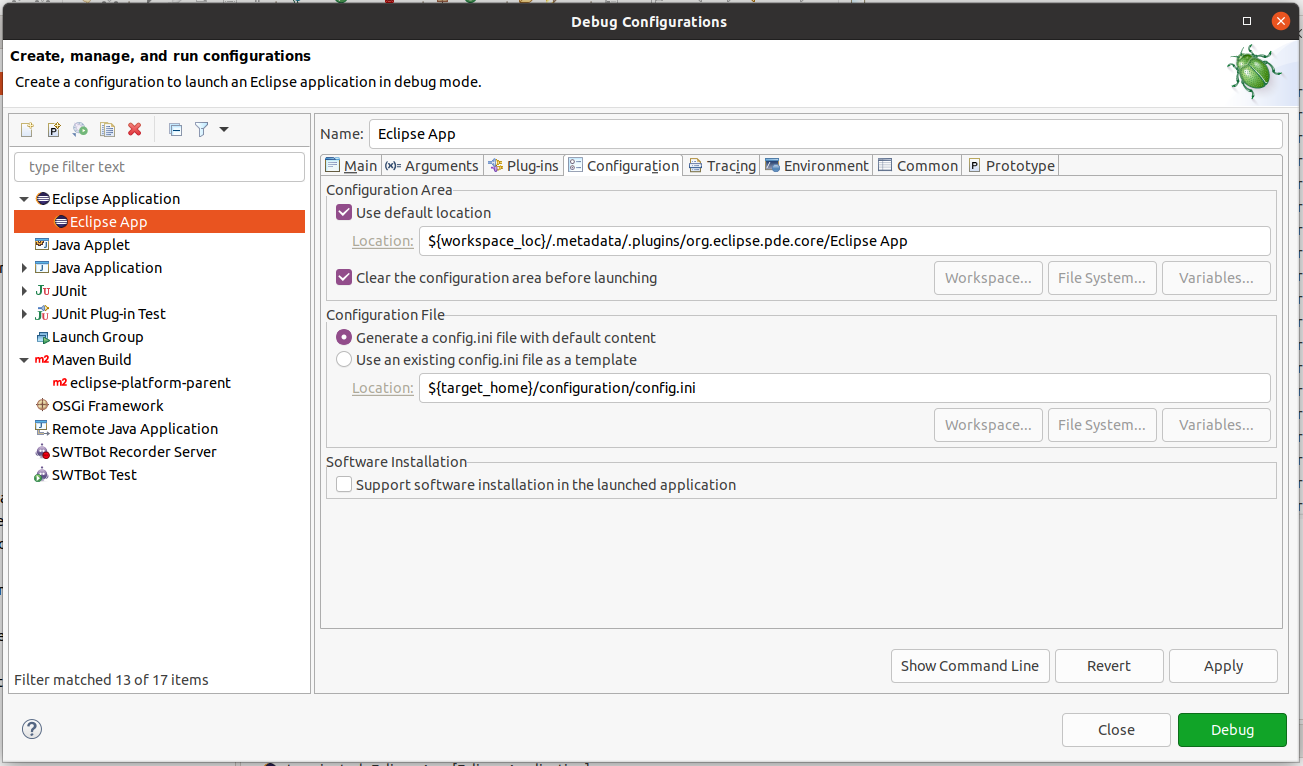
Task: Open the Tracing tab
Action: point(722,166)
